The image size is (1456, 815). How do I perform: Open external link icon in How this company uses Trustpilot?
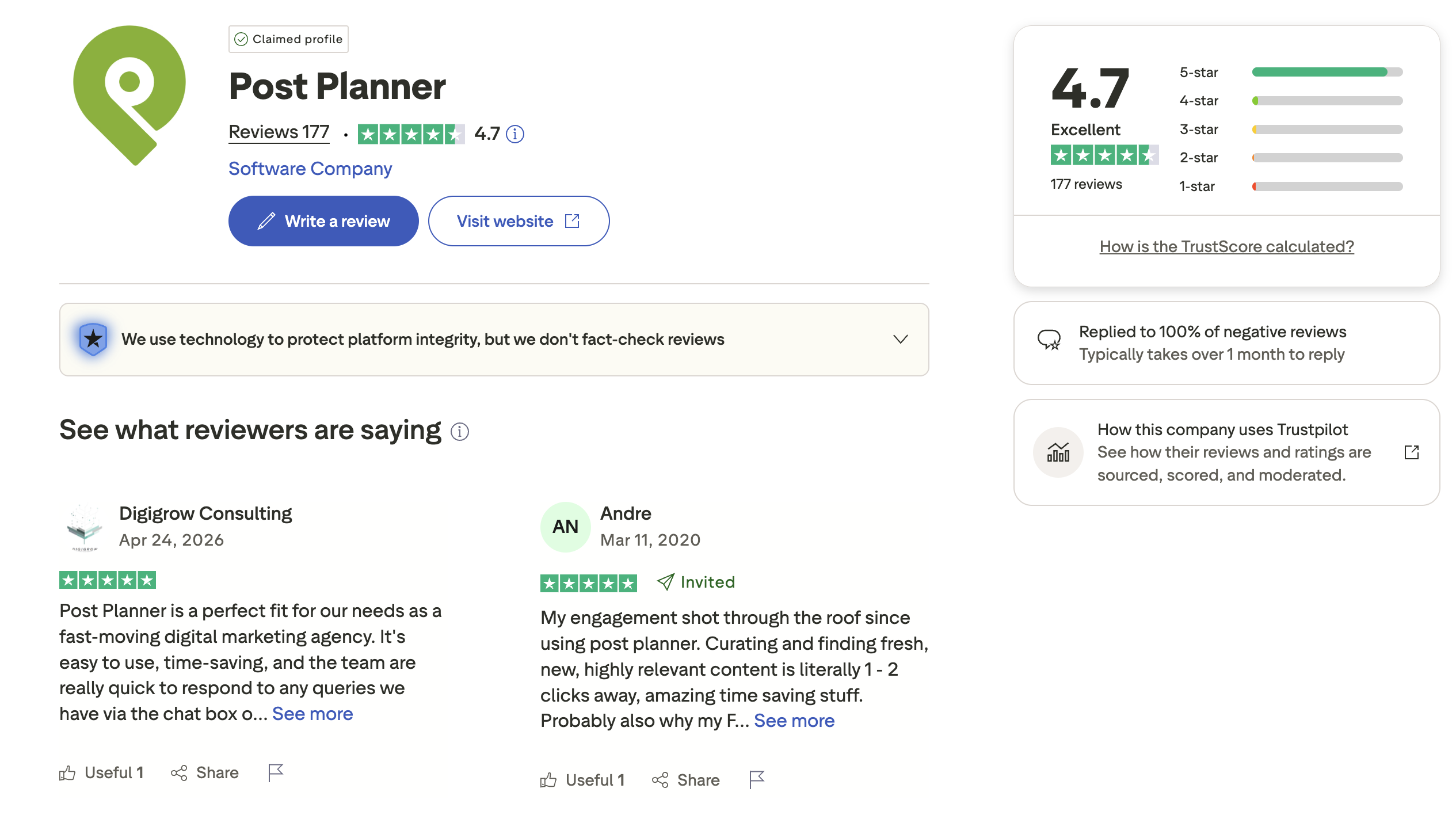1412,452
